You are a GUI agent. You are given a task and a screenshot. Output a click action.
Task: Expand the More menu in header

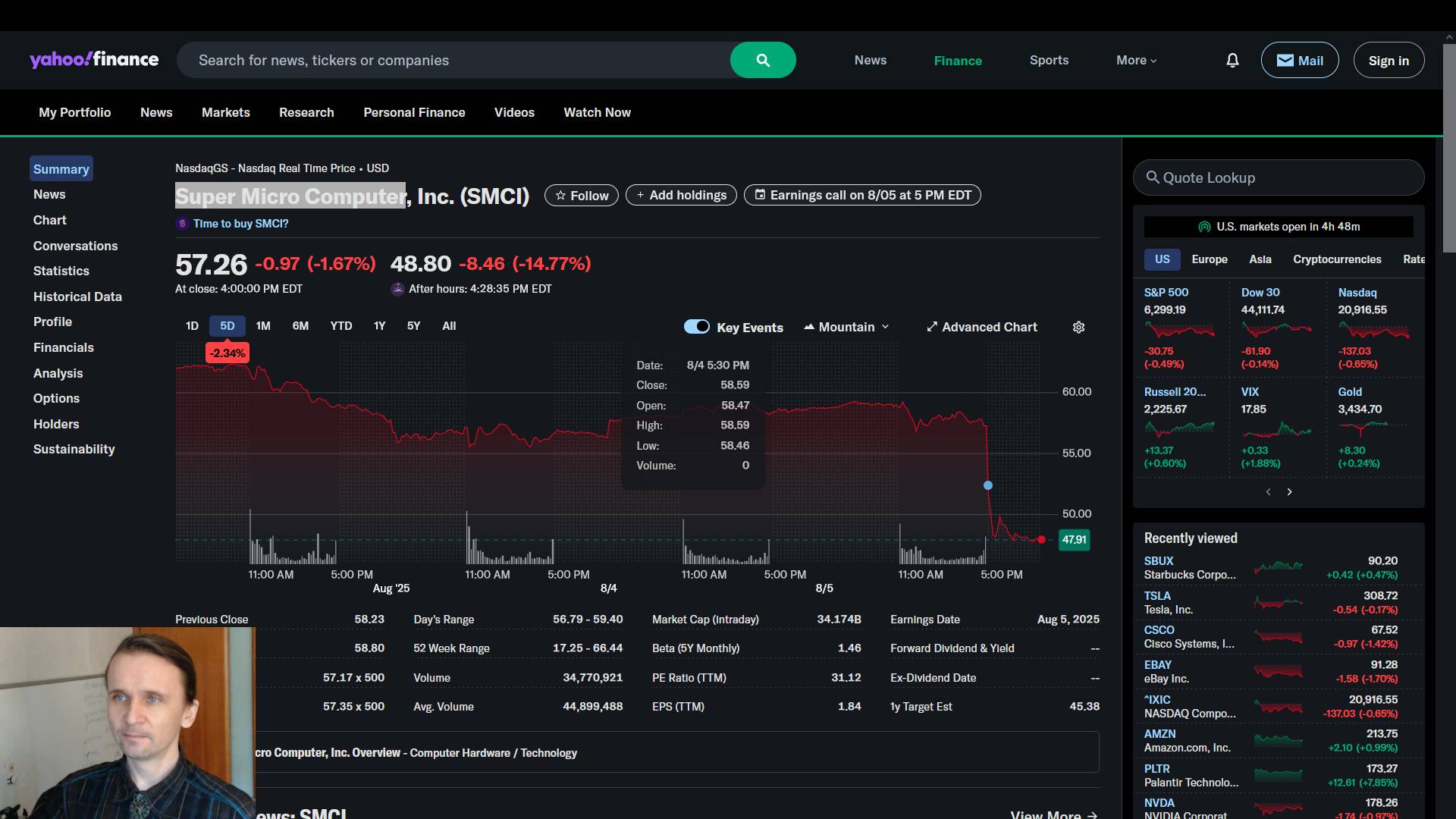[1136, 60]
